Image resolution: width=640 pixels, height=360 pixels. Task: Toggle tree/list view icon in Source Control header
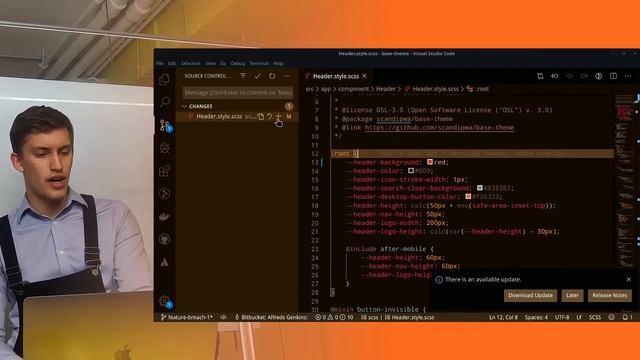click(243, 76)
